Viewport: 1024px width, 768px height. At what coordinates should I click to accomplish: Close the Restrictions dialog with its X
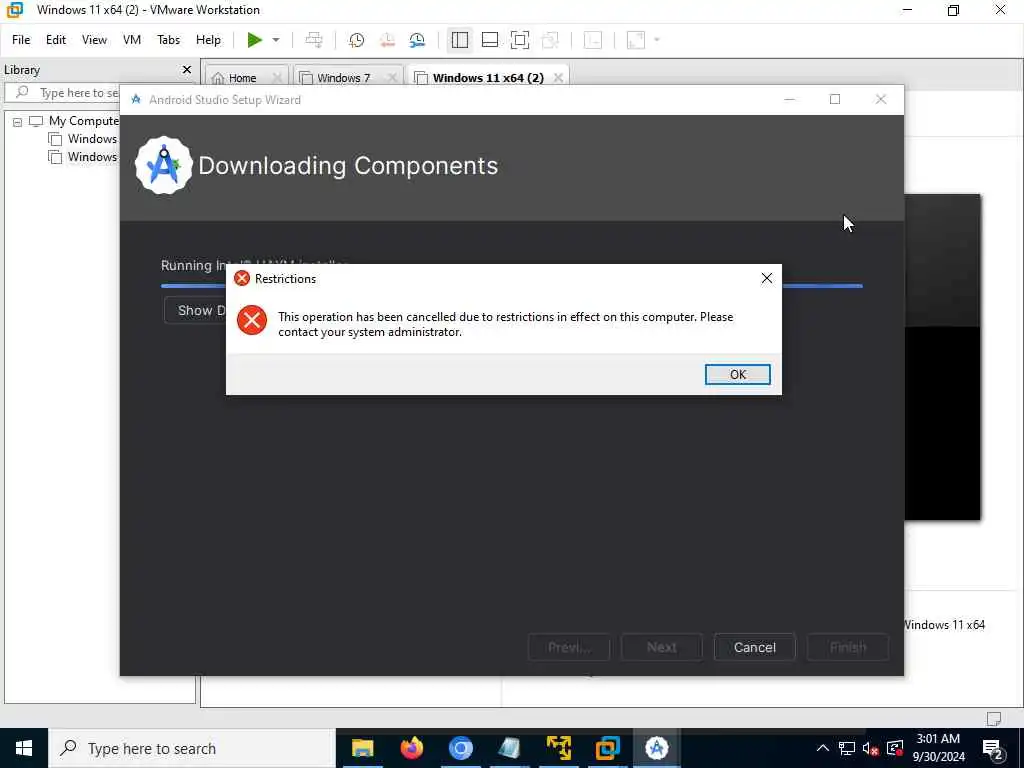coord(767,278)
